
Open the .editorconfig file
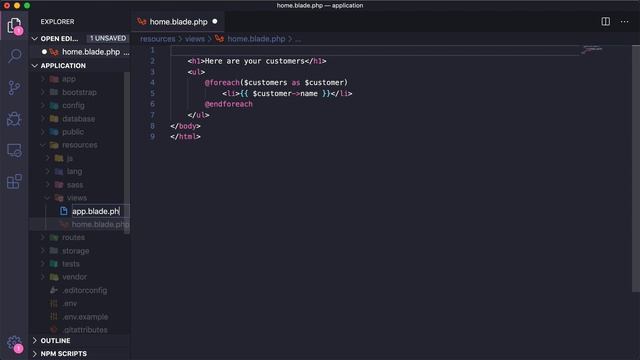tap(84, 290)
